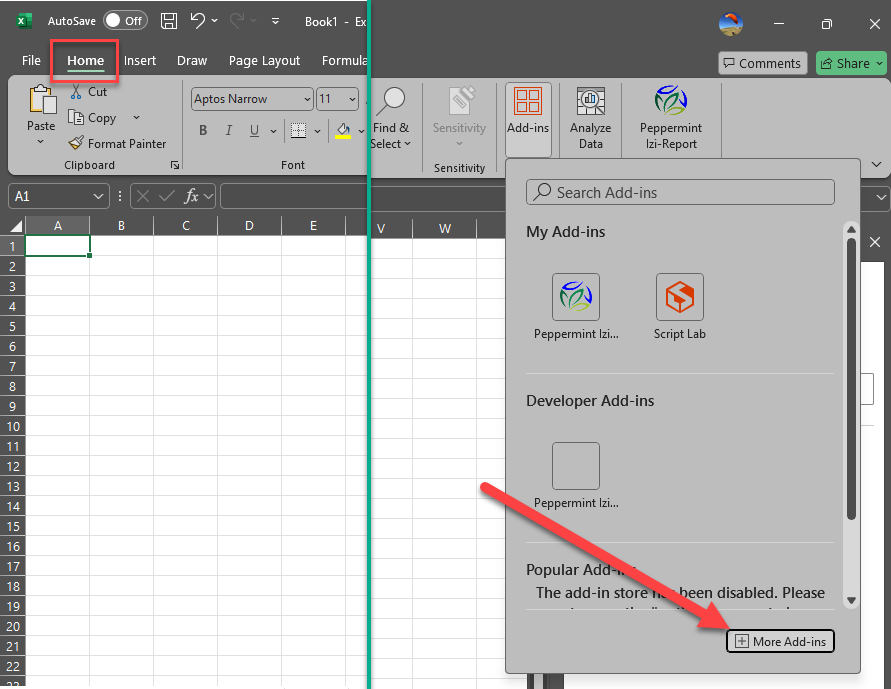This screenshot has height=689, width=891.
Task: Click the Find & Select magnifier
Action: click(x=391, y=101)
